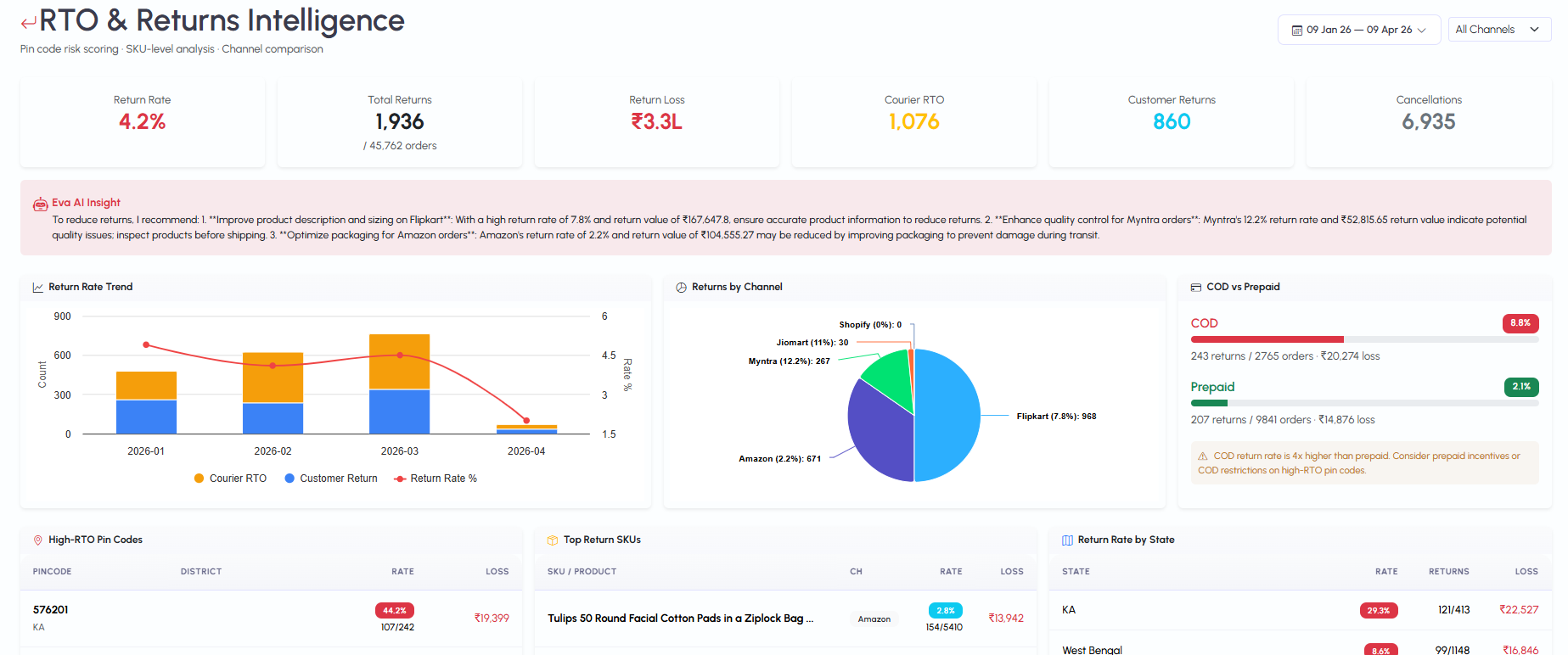Sort pin codes by DISTRICT column header

[x=201, y=572]
